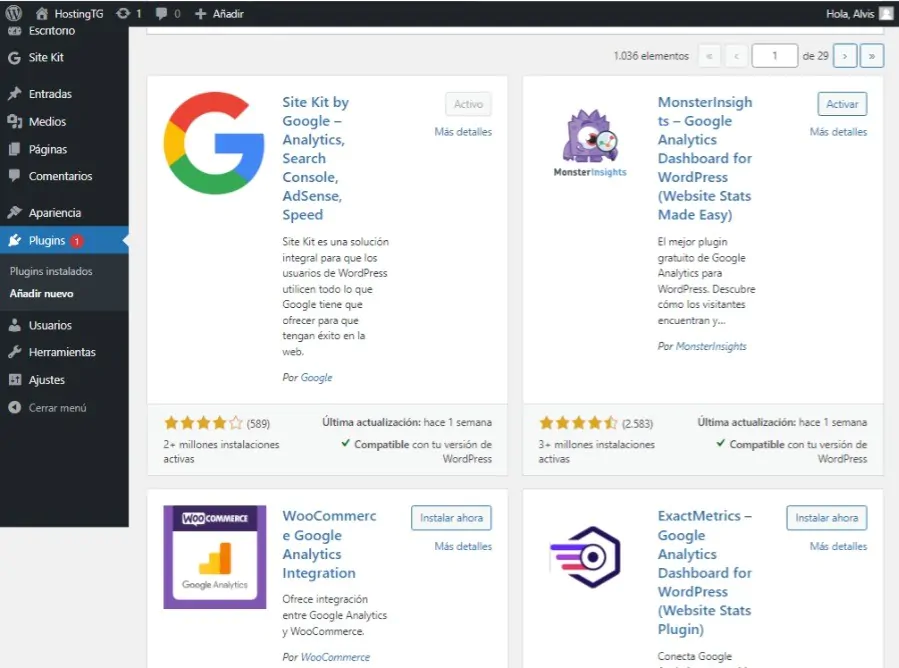The width and height of the screenshot is (899, 668).
Task: Click the Herramientas wrench icon
Action: click(14, 351)
